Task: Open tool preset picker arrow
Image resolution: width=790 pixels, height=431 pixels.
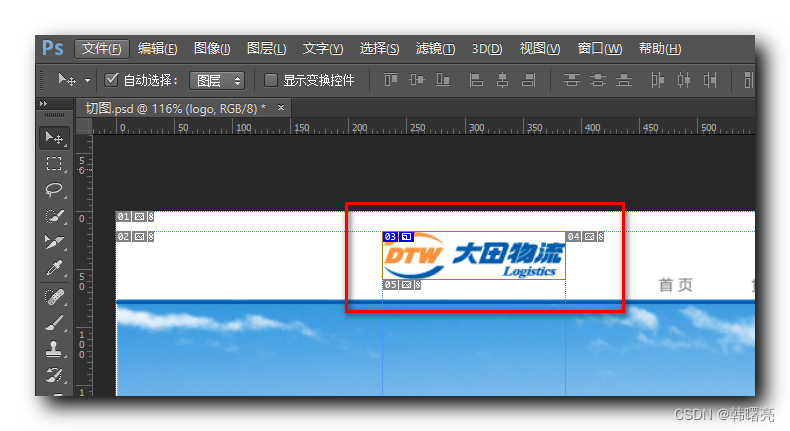Action: (x=87, y=80)
